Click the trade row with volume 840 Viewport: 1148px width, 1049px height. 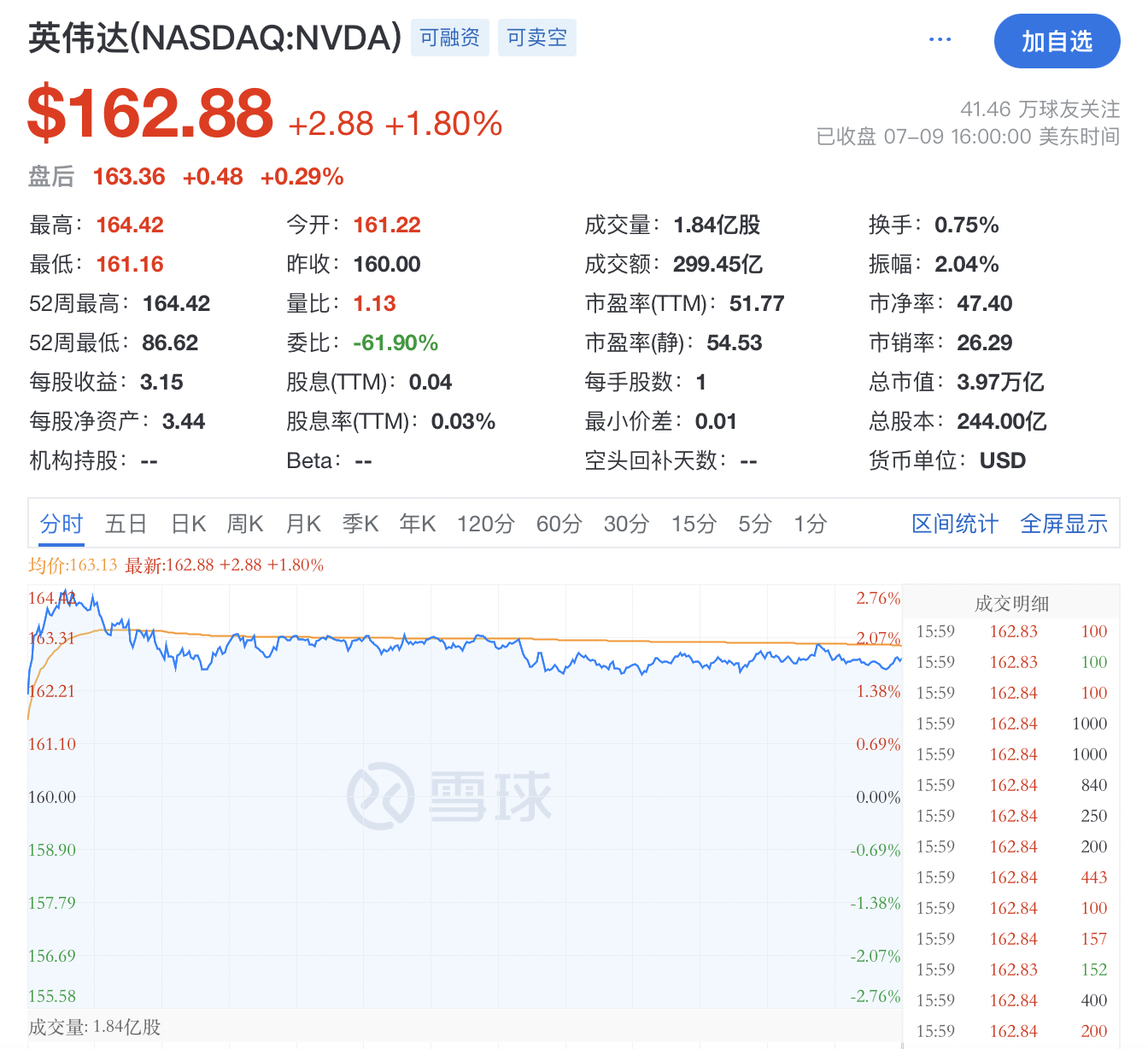1011,785
